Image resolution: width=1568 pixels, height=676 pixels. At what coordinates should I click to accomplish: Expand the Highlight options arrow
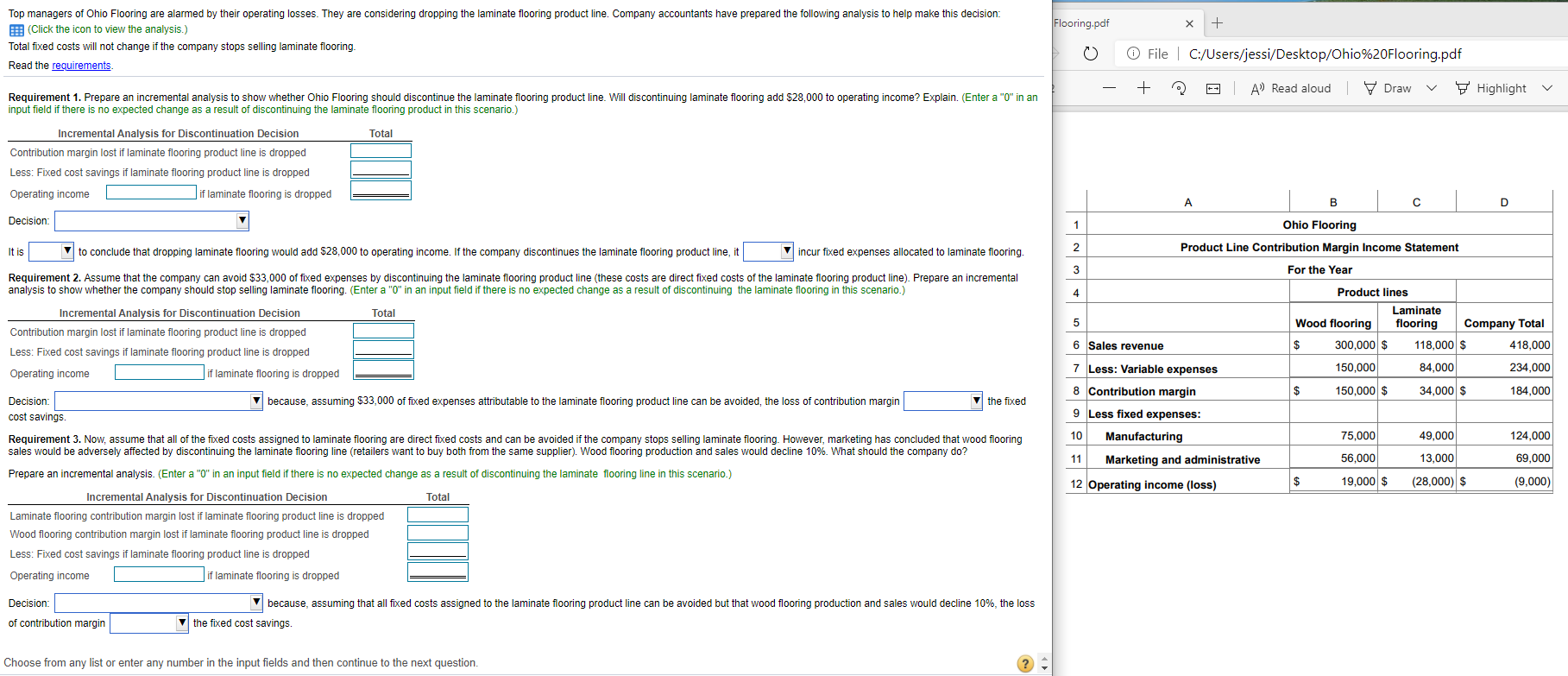coord(1547,88)
